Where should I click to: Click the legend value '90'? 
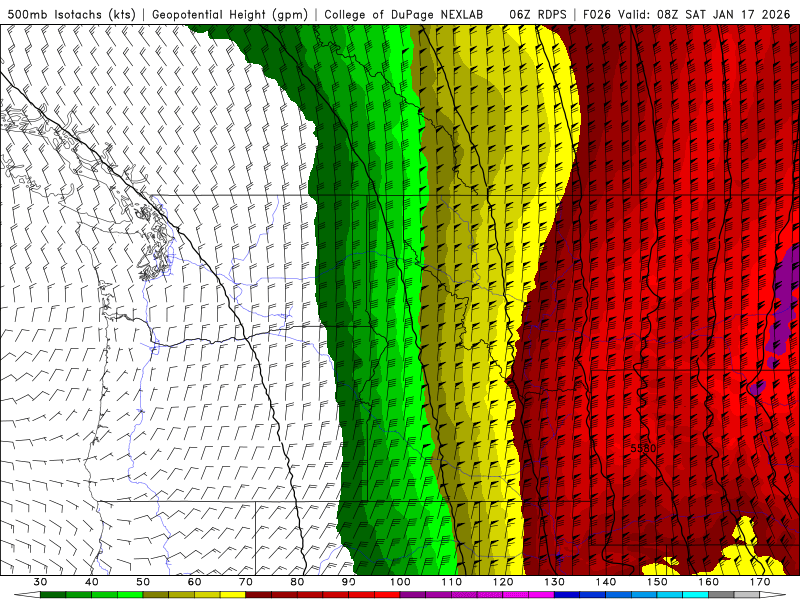[x=348, y=582]
